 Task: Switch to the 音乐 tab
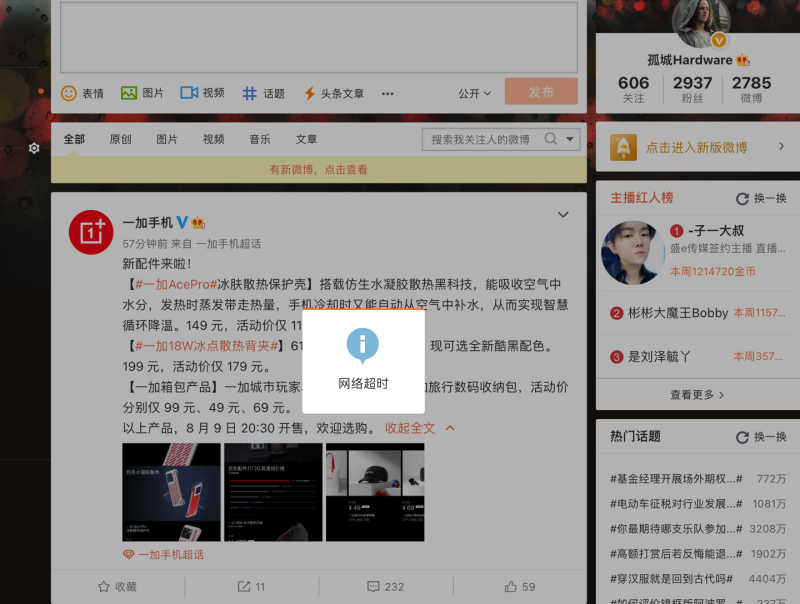click(x=260, y=139)
